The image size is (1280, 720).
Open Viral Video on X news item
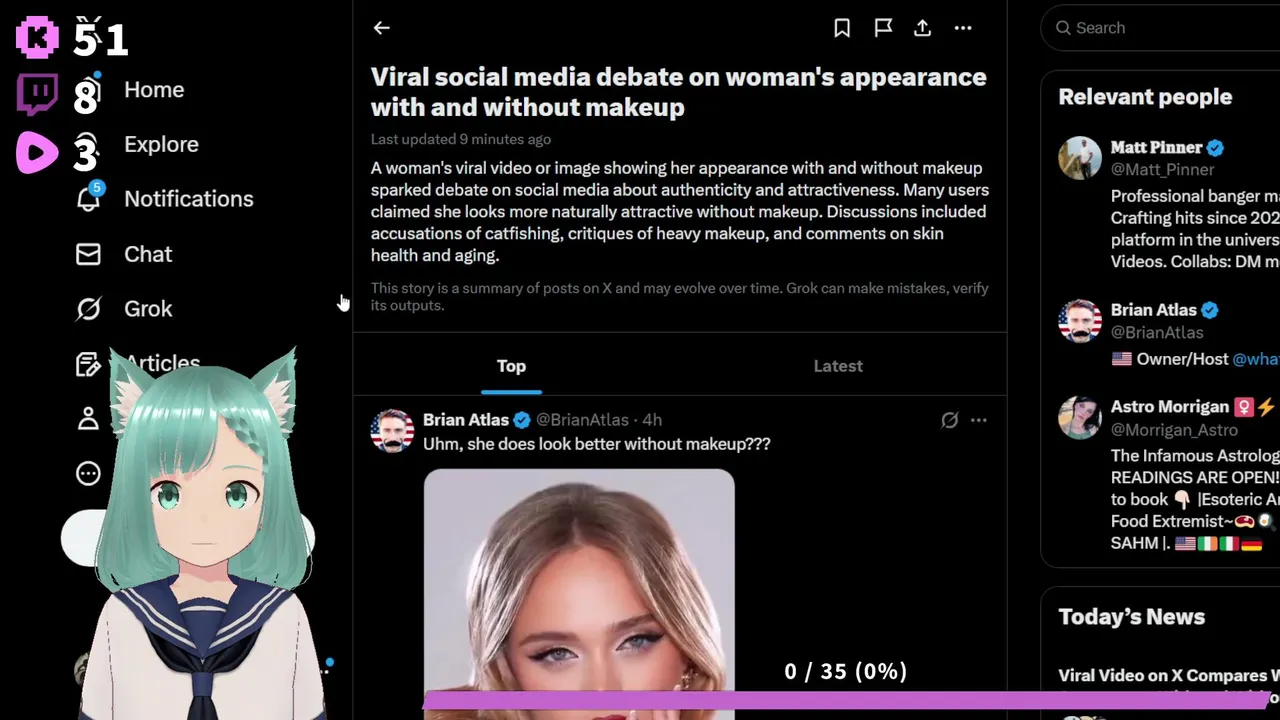(x=1168, y=676)
